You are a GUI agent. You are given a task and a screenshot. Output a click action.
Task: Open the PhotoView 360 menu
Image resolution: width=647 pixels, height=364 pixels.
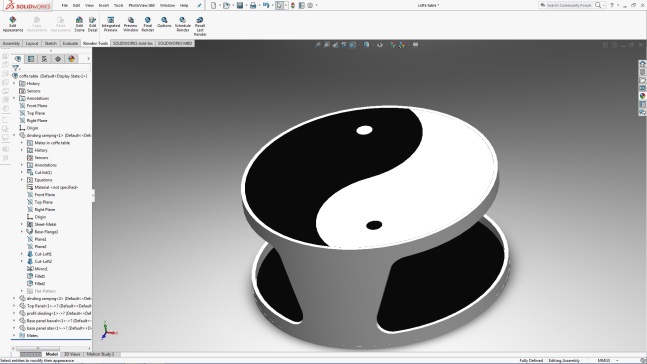point(142,5)
